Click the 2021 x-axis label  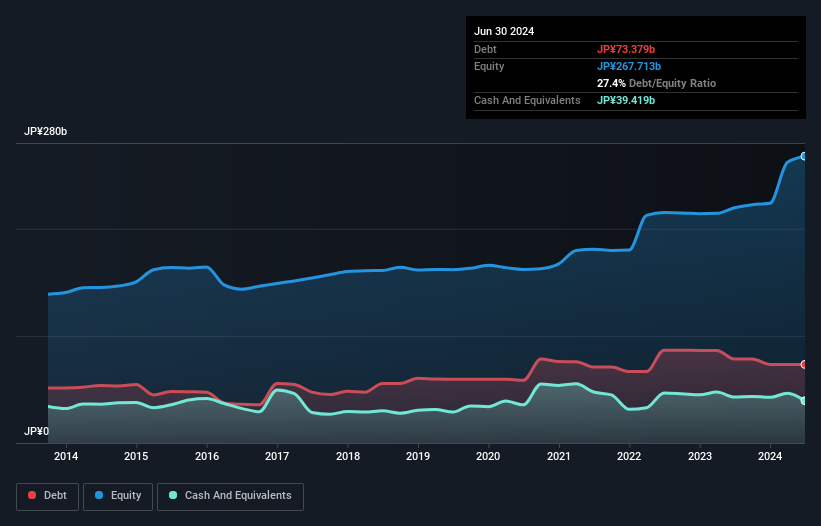tap(559, 456)
